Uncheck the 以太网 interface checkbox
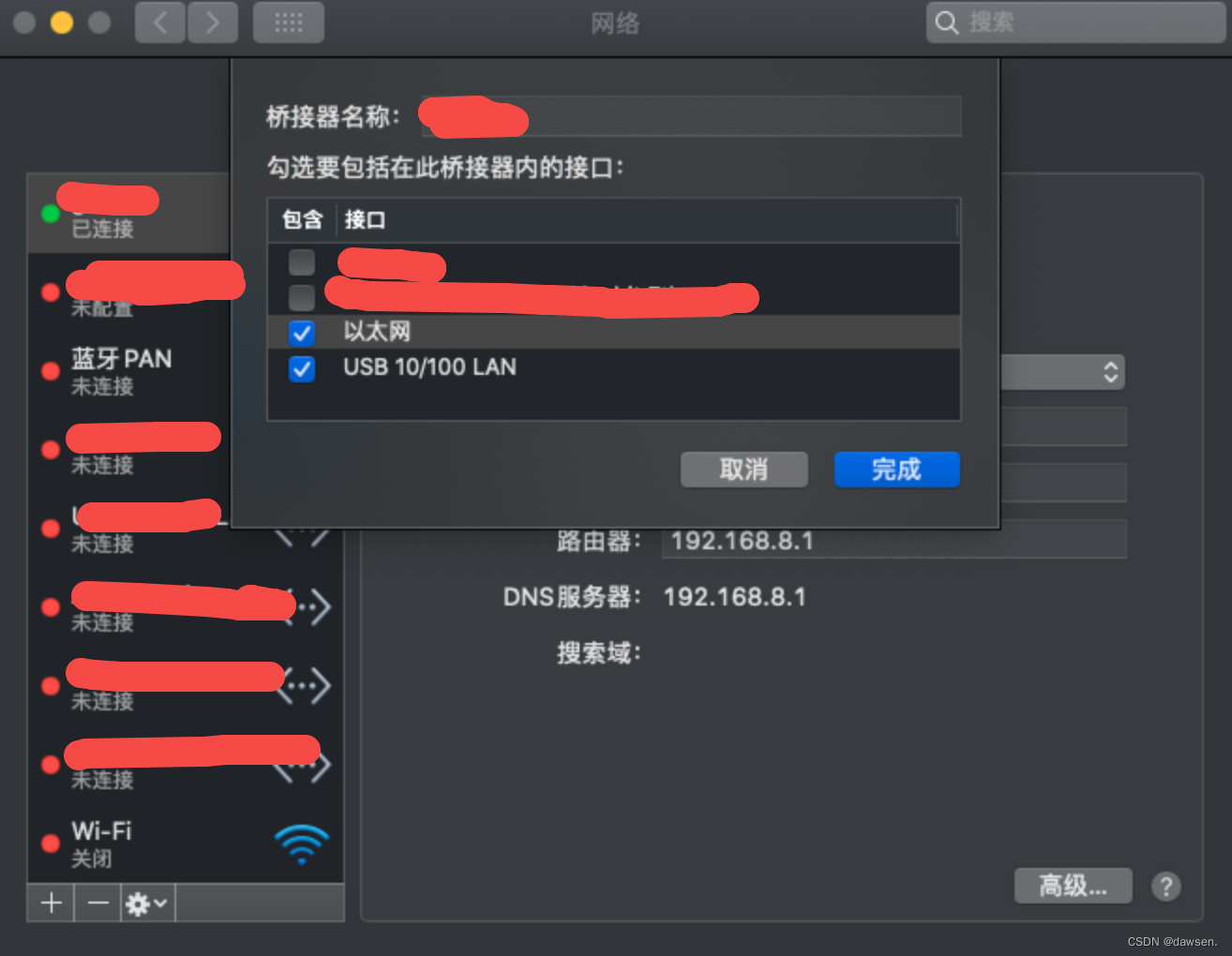 tap(302, 332)
